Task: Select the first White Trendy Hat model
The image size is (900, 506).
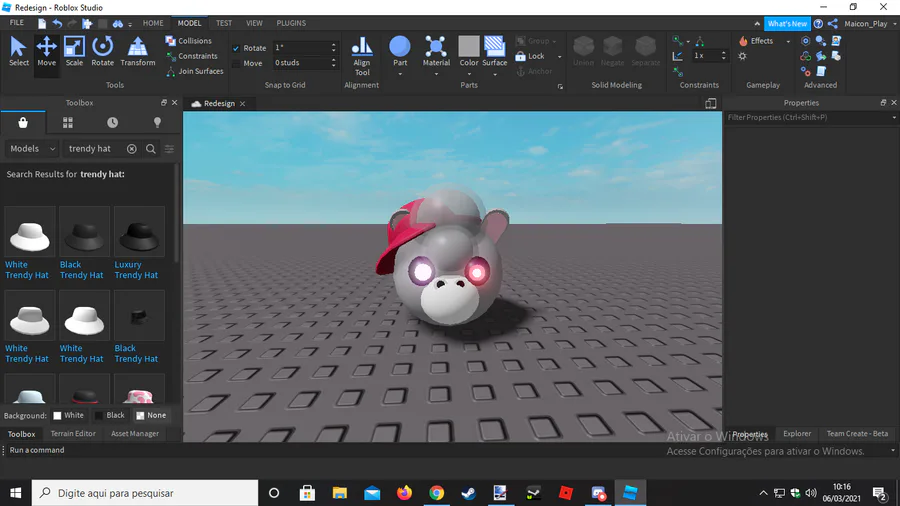Action: (x=30, y=231)
